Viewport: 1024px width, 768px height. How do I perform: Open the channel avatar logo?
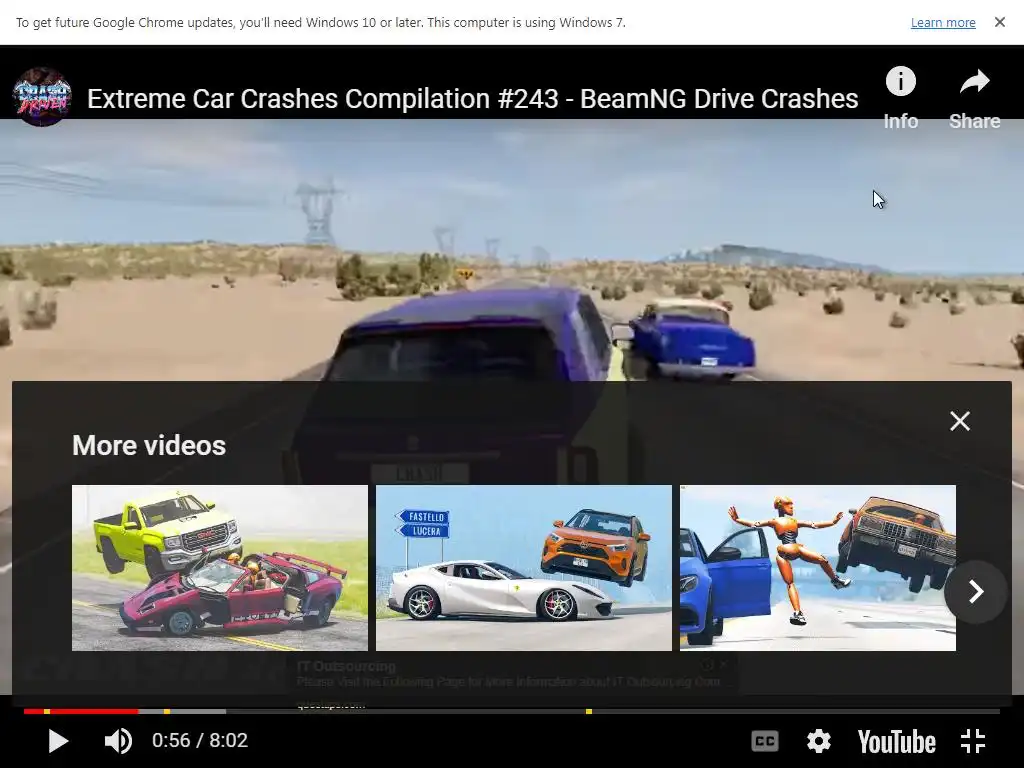[x=42, y=97]
